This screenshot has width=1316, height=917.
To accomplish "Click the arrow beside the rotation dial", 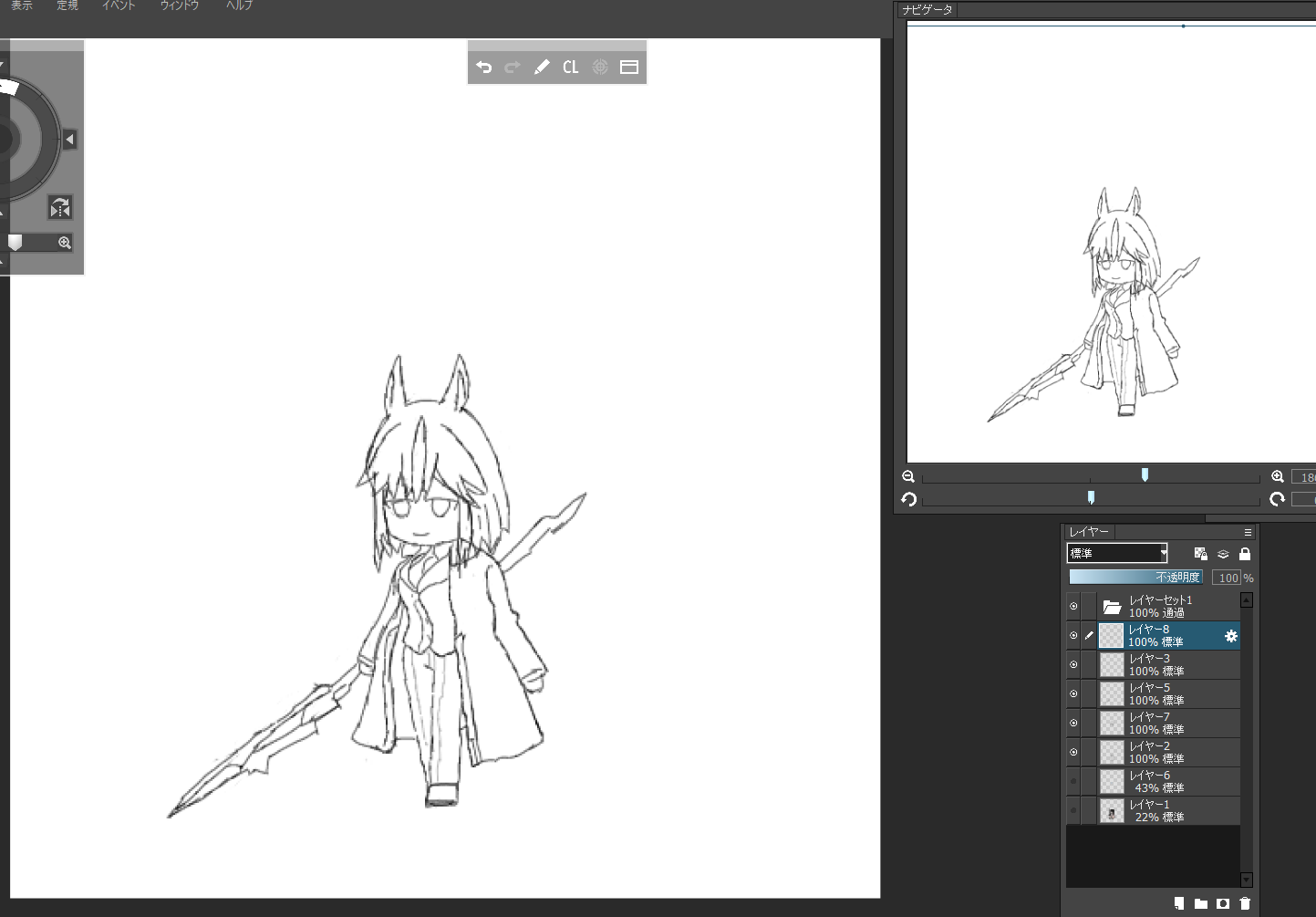I will [70, 140].
